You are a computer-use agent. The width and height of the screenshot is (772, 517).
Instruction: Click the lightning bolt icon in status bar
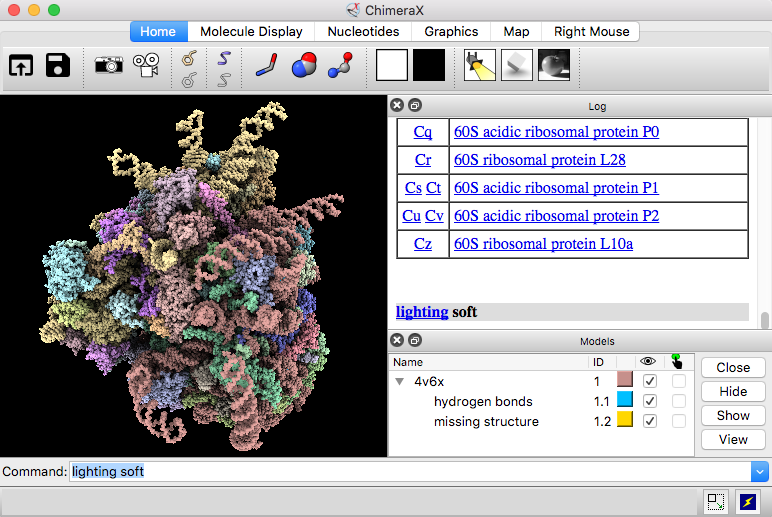pos(747,502)
